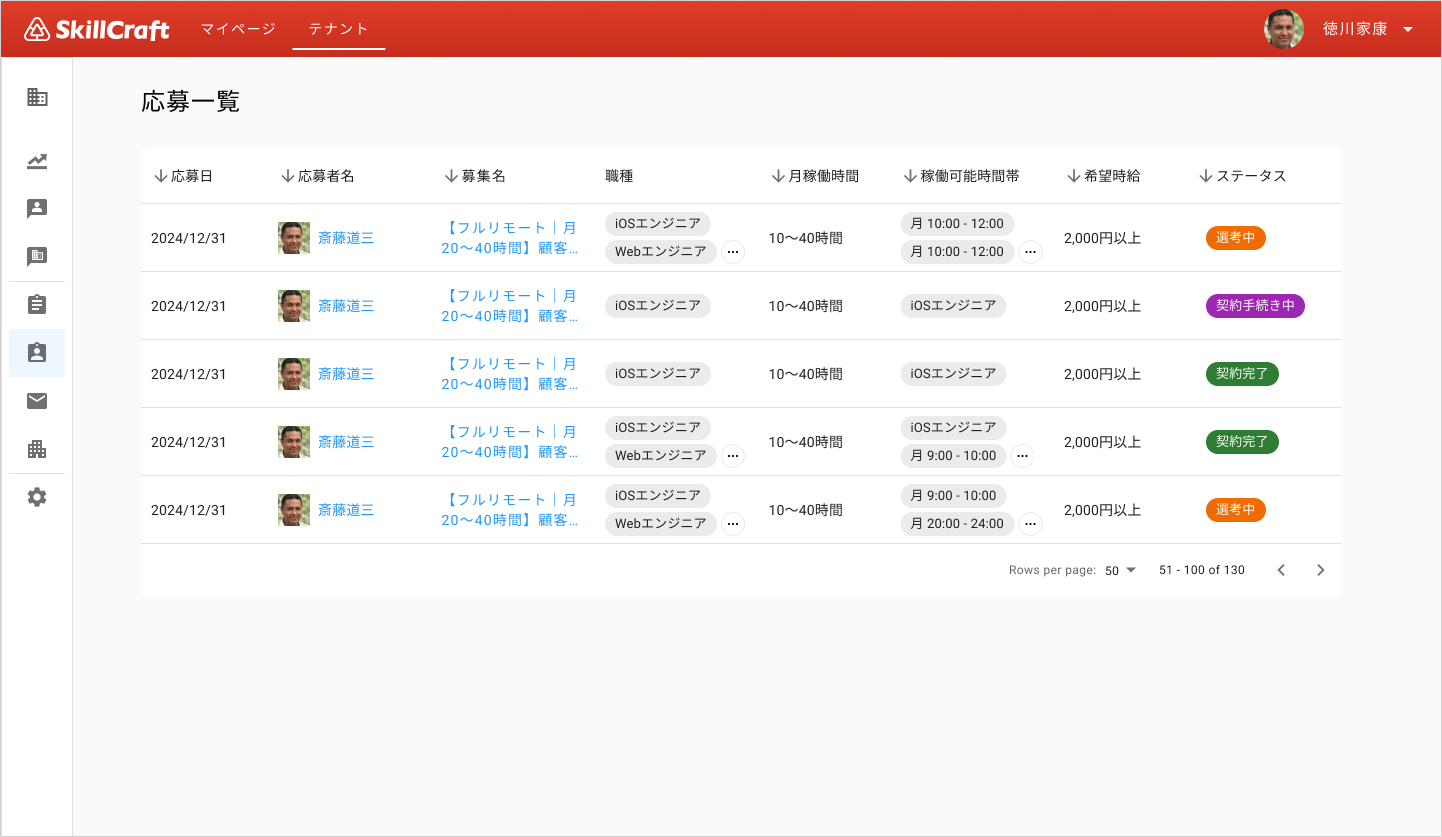
Task: Open the settings gear in sidebar
Action: (37, 497)
